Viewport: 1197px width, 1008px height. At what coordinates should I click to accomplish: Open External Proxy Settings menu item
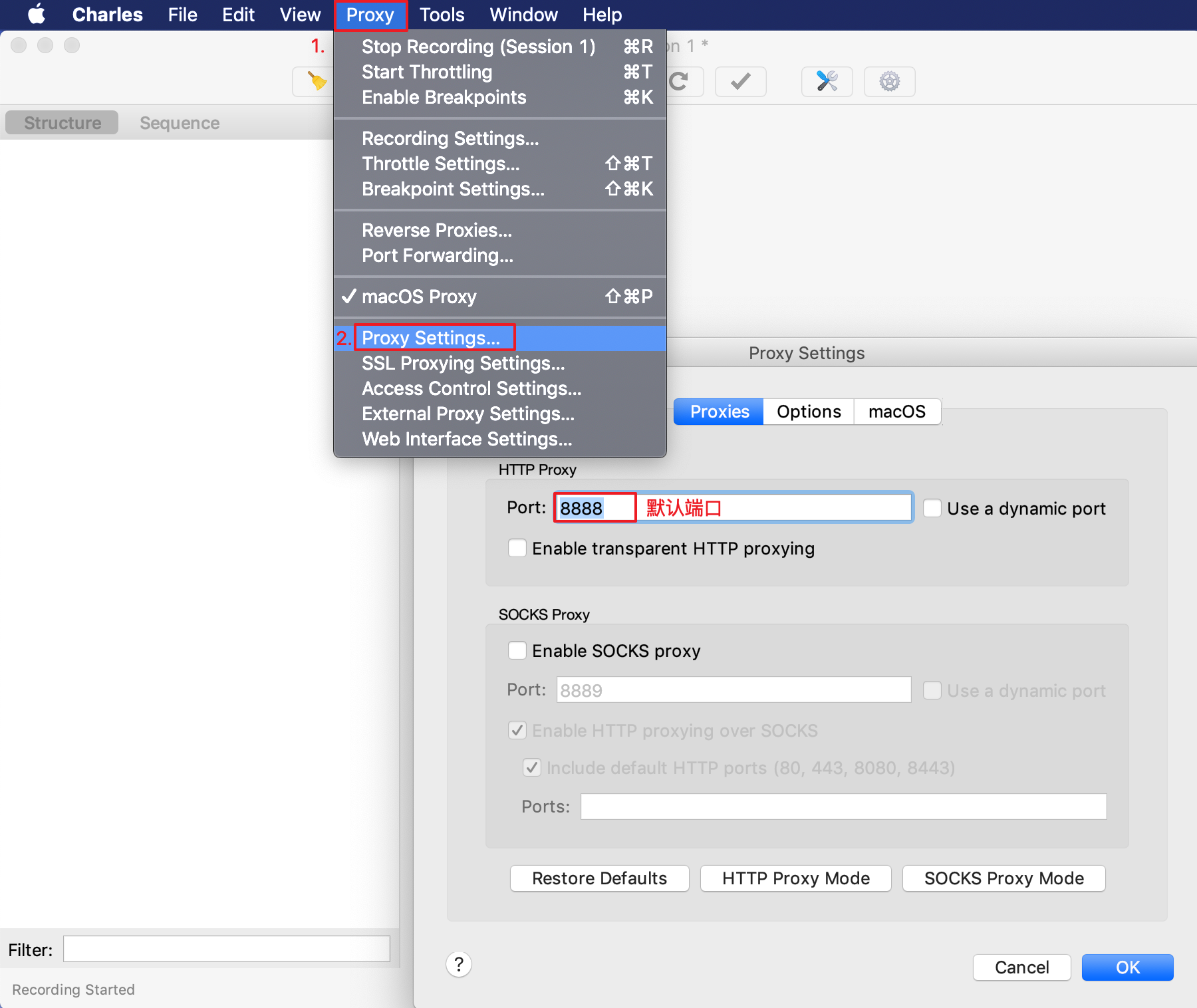(x=500, y=414)
